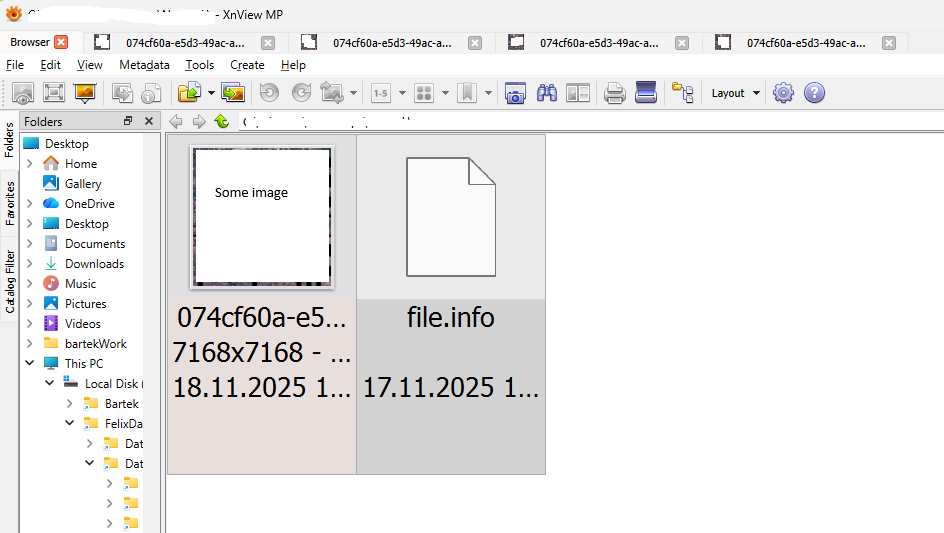Expand the OneDrive tree node
This screenshot has width=944, height=533.
click(x=30, y=204)
